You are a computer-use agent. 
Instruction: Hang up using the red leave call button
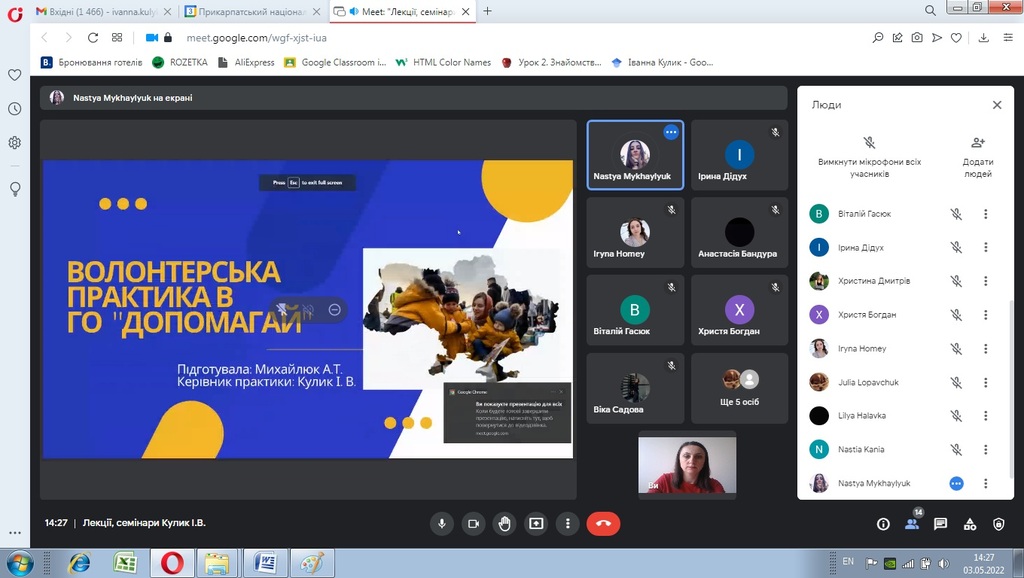pos(603,523)
